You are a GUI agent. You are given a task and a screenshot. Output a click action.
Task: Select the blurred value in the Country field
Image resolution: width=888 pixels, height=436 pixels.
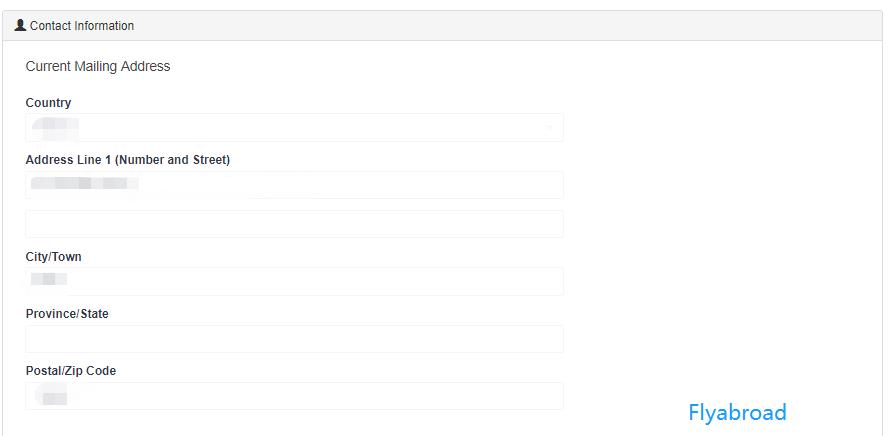[55, 127]
